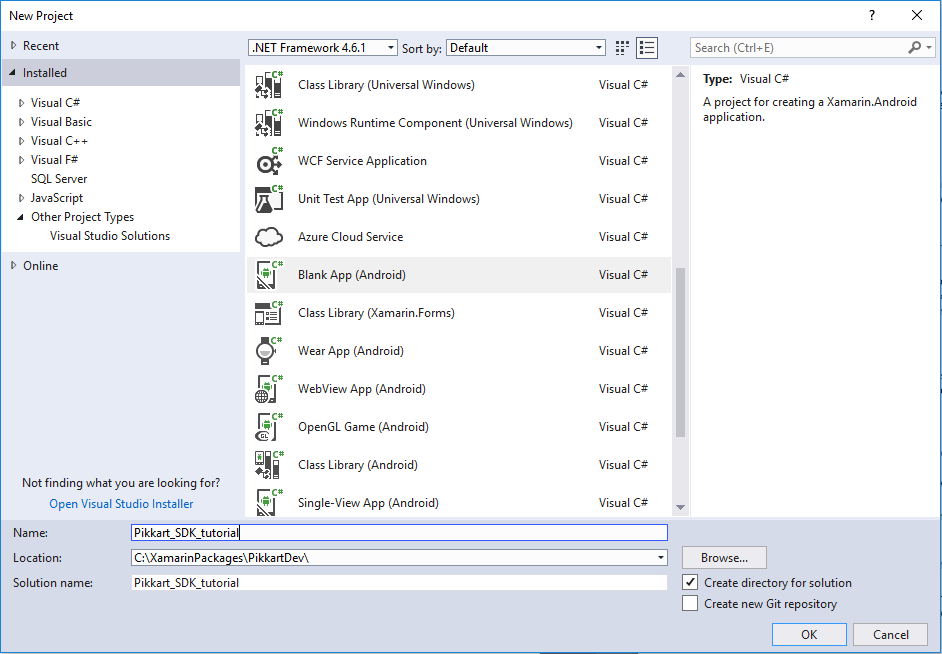Click the OK button
The width and height of the screenshot is (942, 654).
coord(809,634)
